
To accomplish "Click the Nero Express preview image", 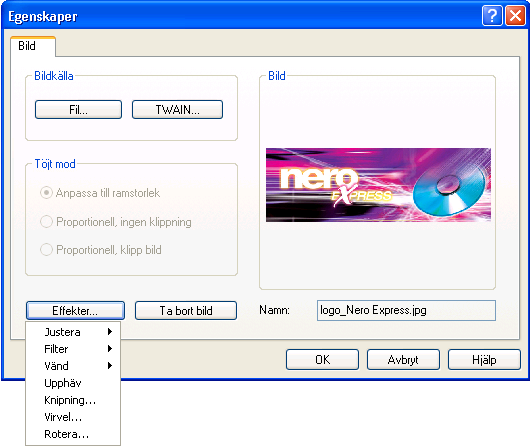I will click(x=378, y=185).
